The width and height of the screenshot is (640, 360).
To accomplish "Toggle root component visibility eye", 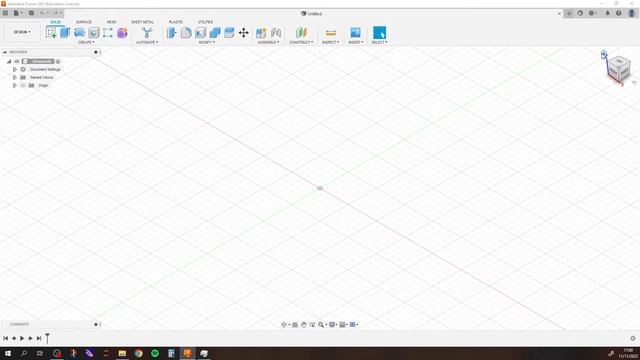I will pos(17,61).
